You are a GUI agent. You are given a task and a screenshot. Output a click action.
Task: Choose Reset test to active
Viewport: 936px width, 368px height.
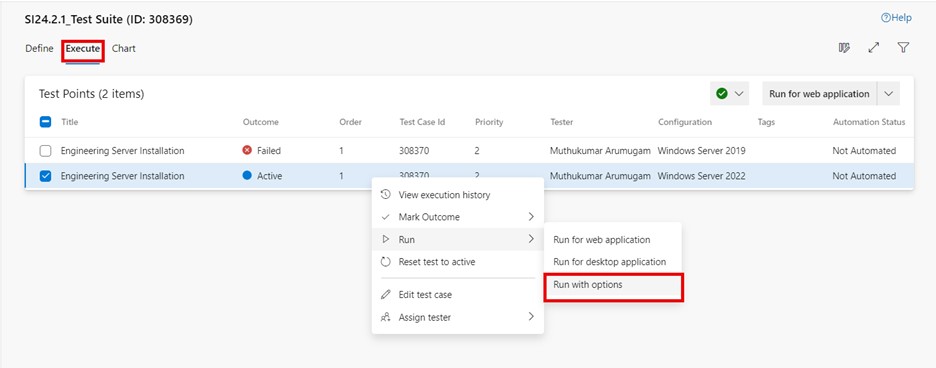tap(458, 262)
